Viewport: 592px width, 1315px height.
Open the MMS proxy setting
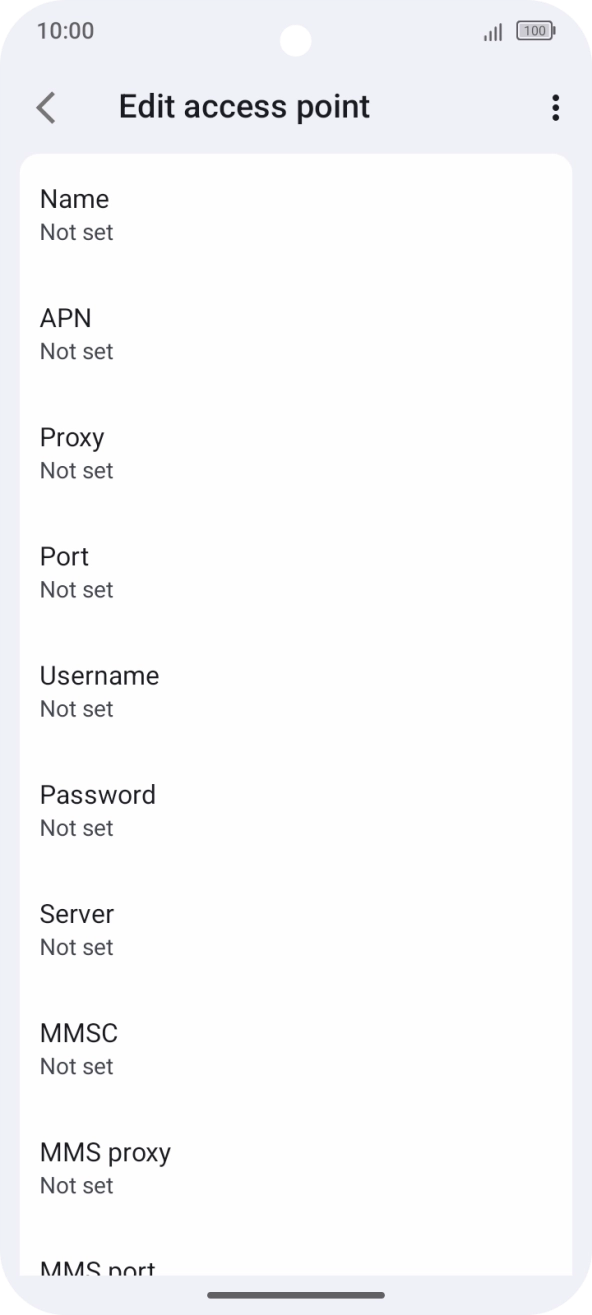pos(296,1167)
